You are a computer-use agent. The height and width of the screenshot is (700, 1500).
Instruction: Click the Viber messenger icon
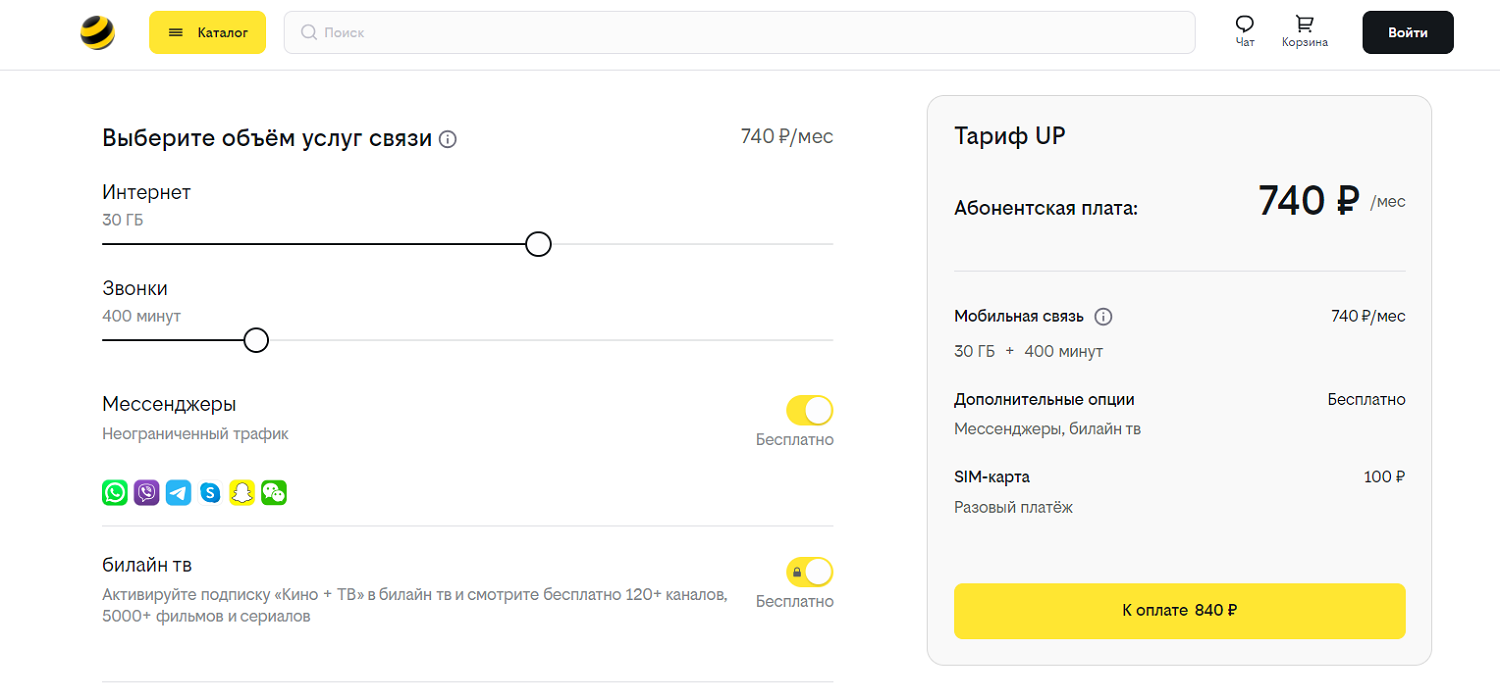[147, 492]
